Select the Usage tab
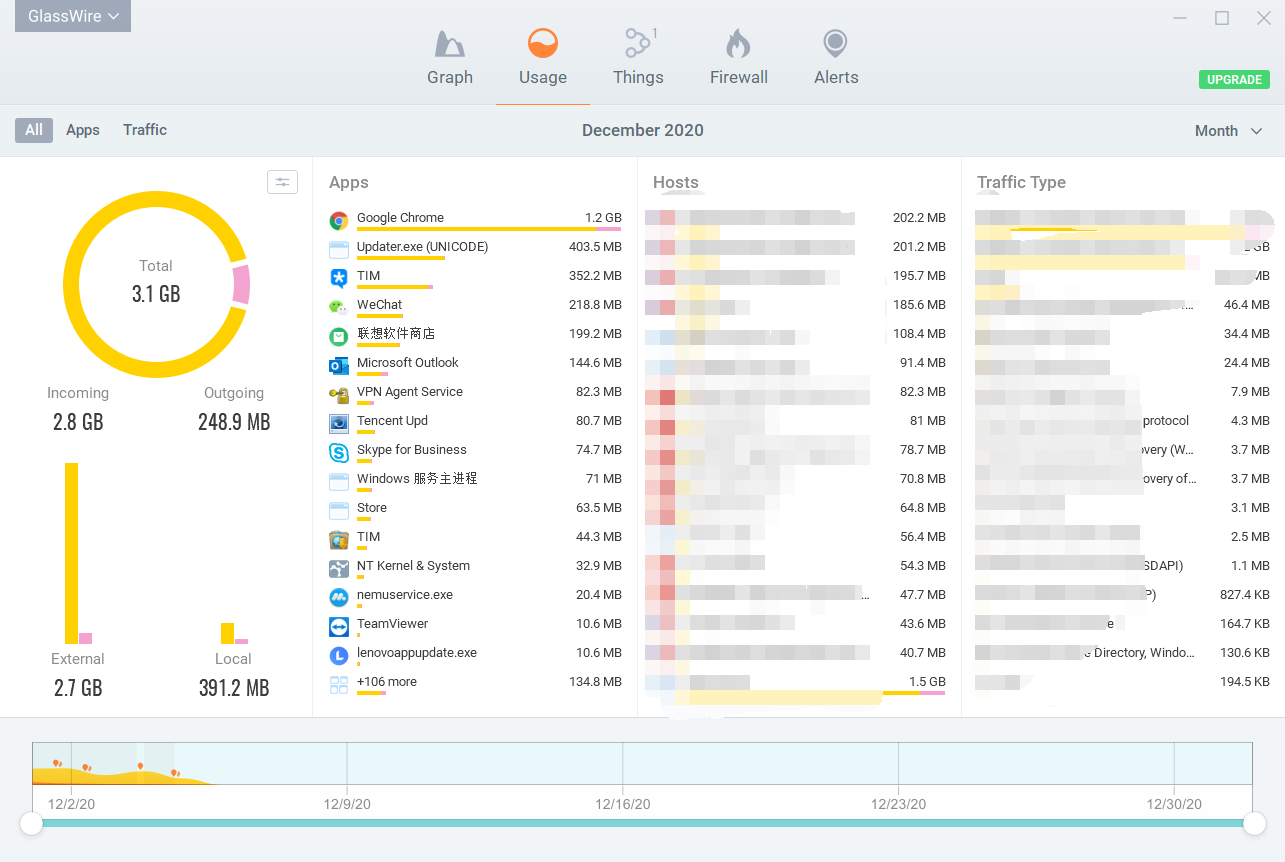The width and height of the screenshot is (1285, 862). (x=543, y=57)
